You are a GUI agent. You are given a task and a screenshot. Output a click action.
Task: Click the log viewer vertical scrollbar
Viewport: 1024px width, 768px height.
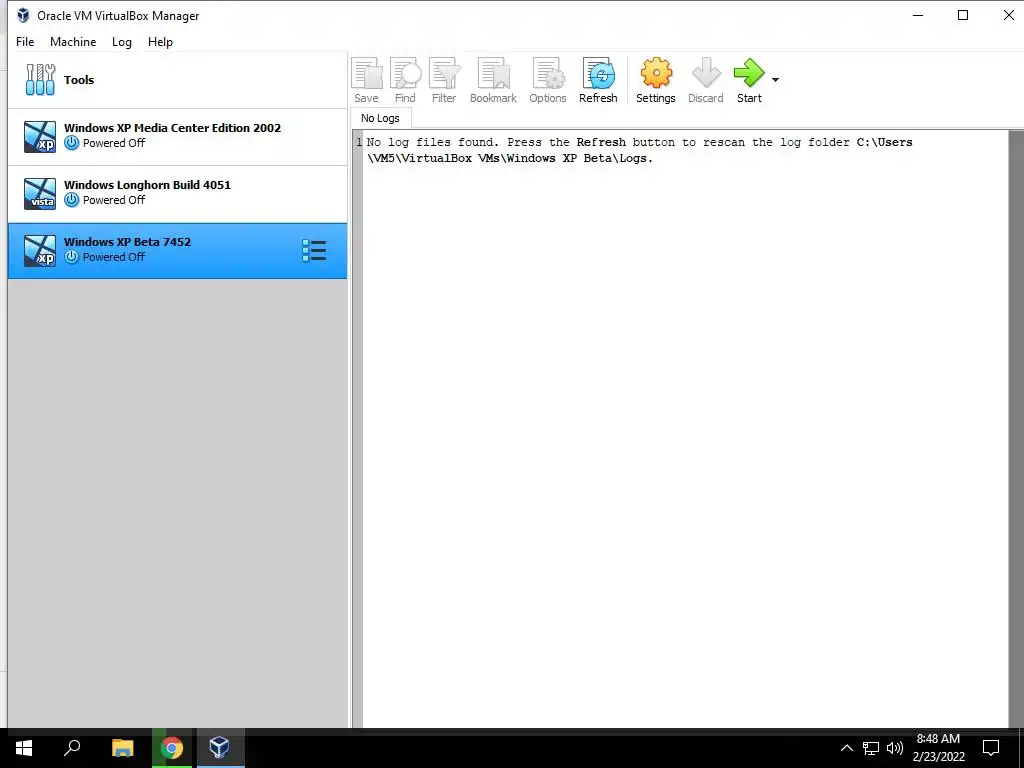tap(1016, 428)
